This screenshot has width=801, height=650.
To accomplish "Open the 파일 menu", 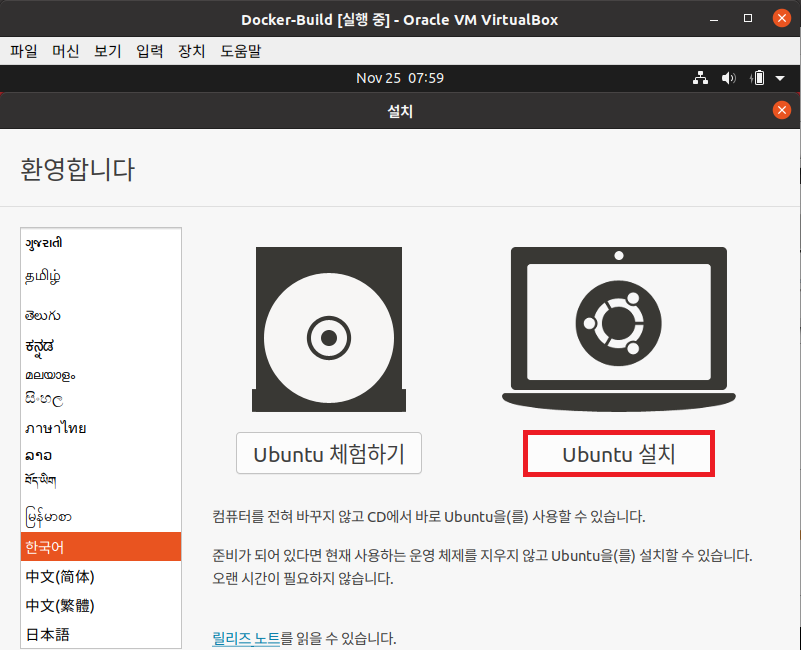I will [23, 51].
